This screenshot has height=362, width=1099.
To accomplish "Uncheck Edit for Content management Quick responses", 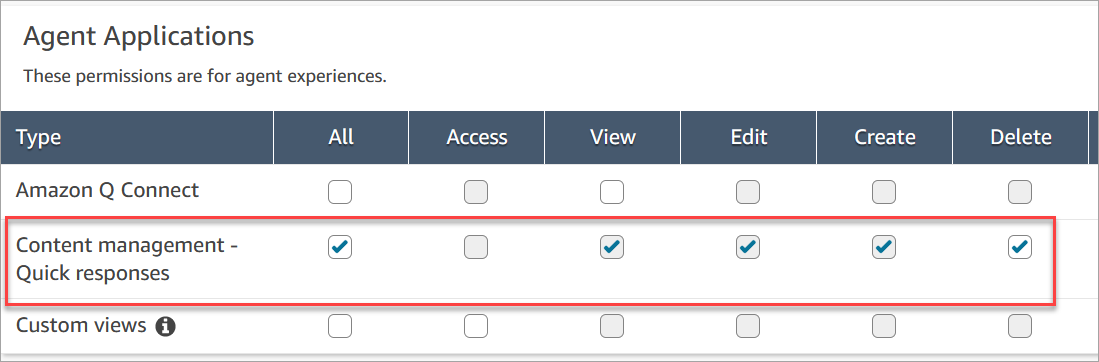I will (x=748, y=247).
